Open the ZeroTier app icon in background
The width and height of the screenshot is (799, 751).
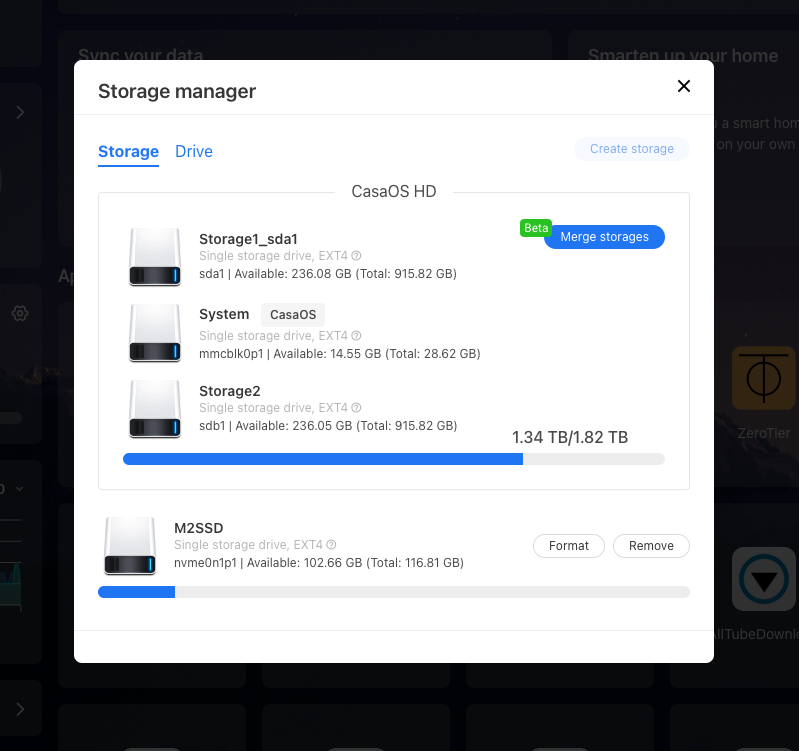click(x=763, y=378)
